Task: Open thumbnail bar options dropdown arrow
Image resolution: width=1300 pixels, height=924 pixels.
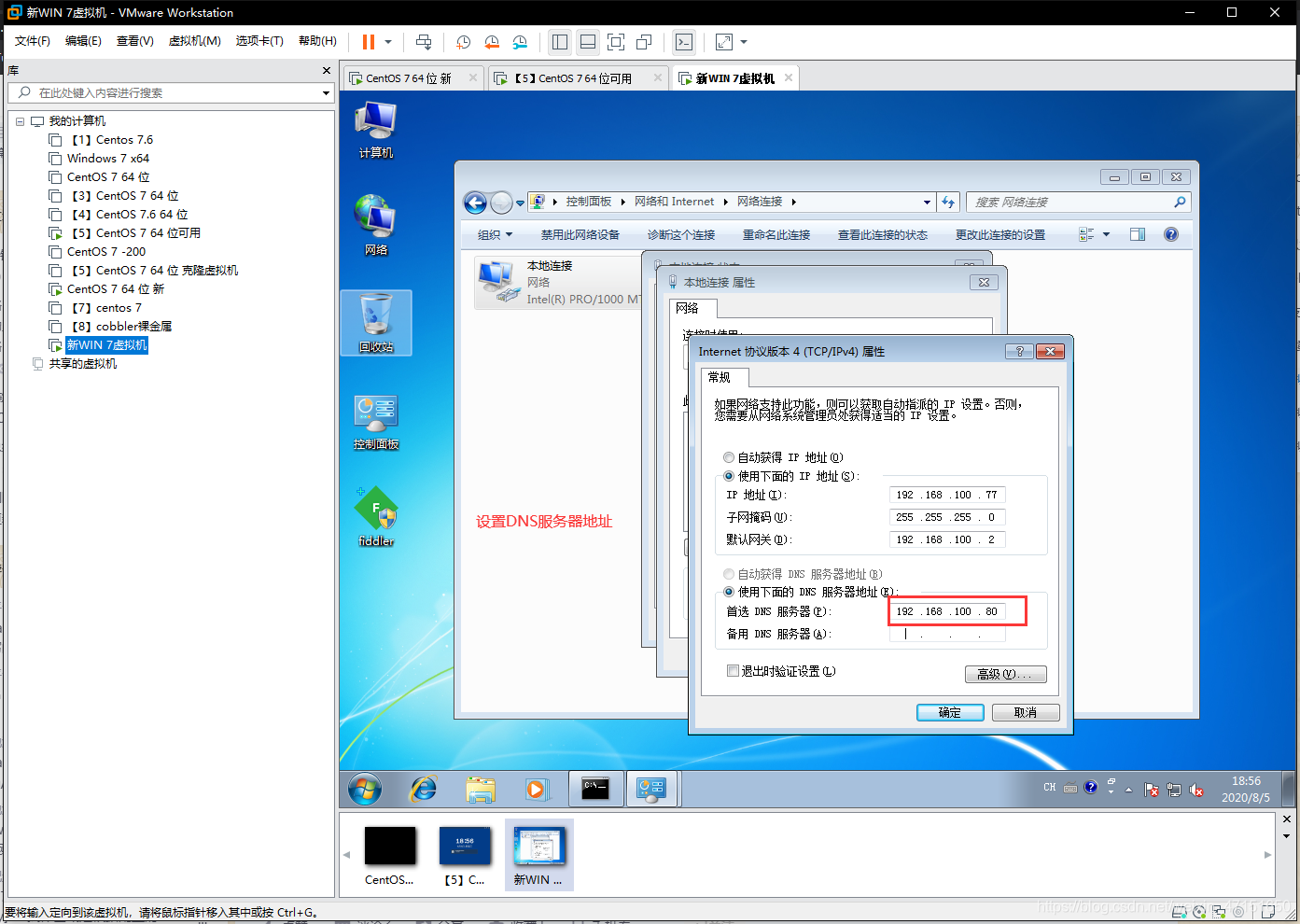Action: (x=1287, y=836)
